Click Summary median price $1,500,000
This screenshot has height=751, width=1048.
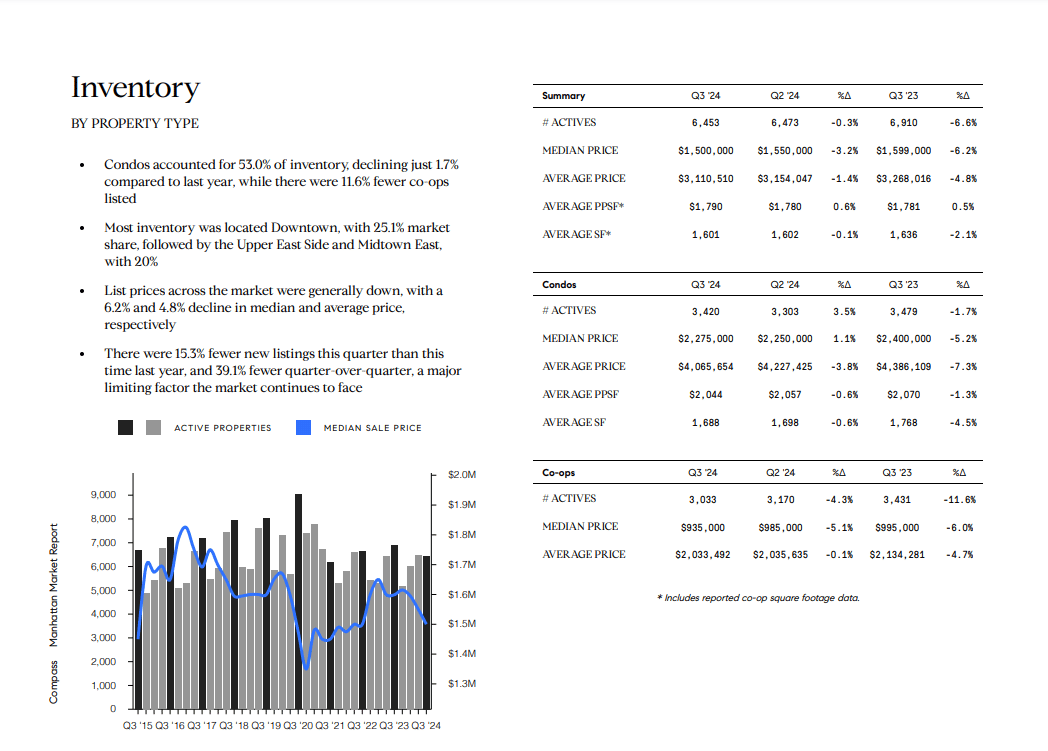coord(706,151)
